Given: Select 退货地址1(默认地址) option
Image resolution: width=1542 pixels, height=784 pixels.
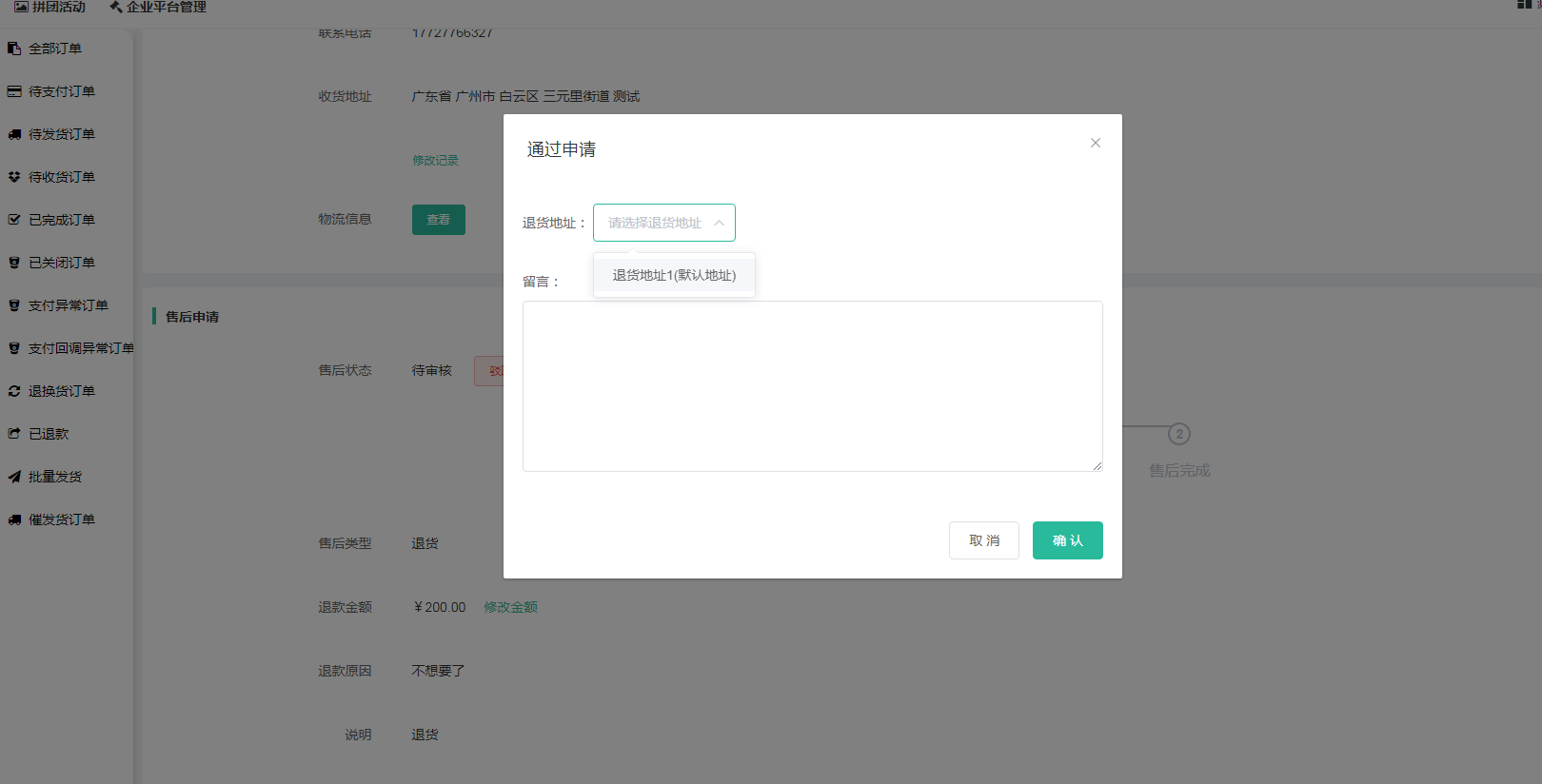Looking at the screenshot, I should click(674, 276).
